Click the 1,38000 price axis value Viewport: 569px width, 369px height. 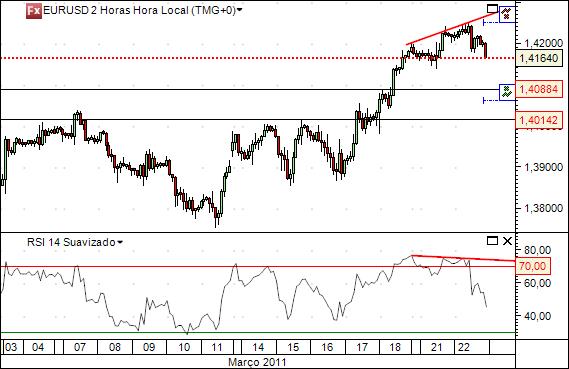tap(543, 209)
